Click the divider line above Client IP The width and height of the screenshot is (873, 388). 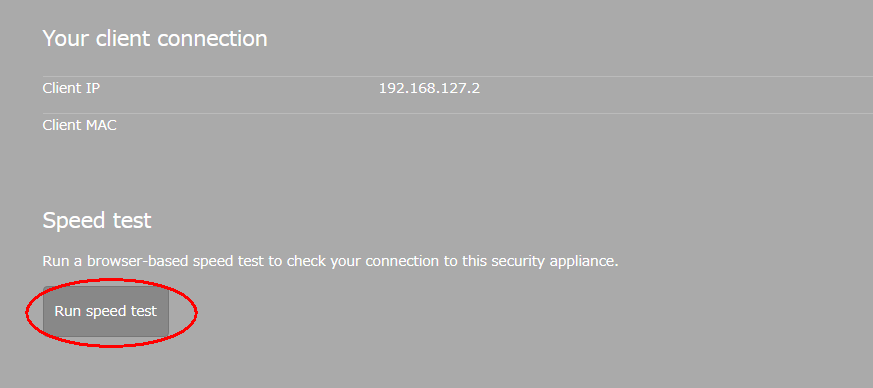(x=458, y=76)
